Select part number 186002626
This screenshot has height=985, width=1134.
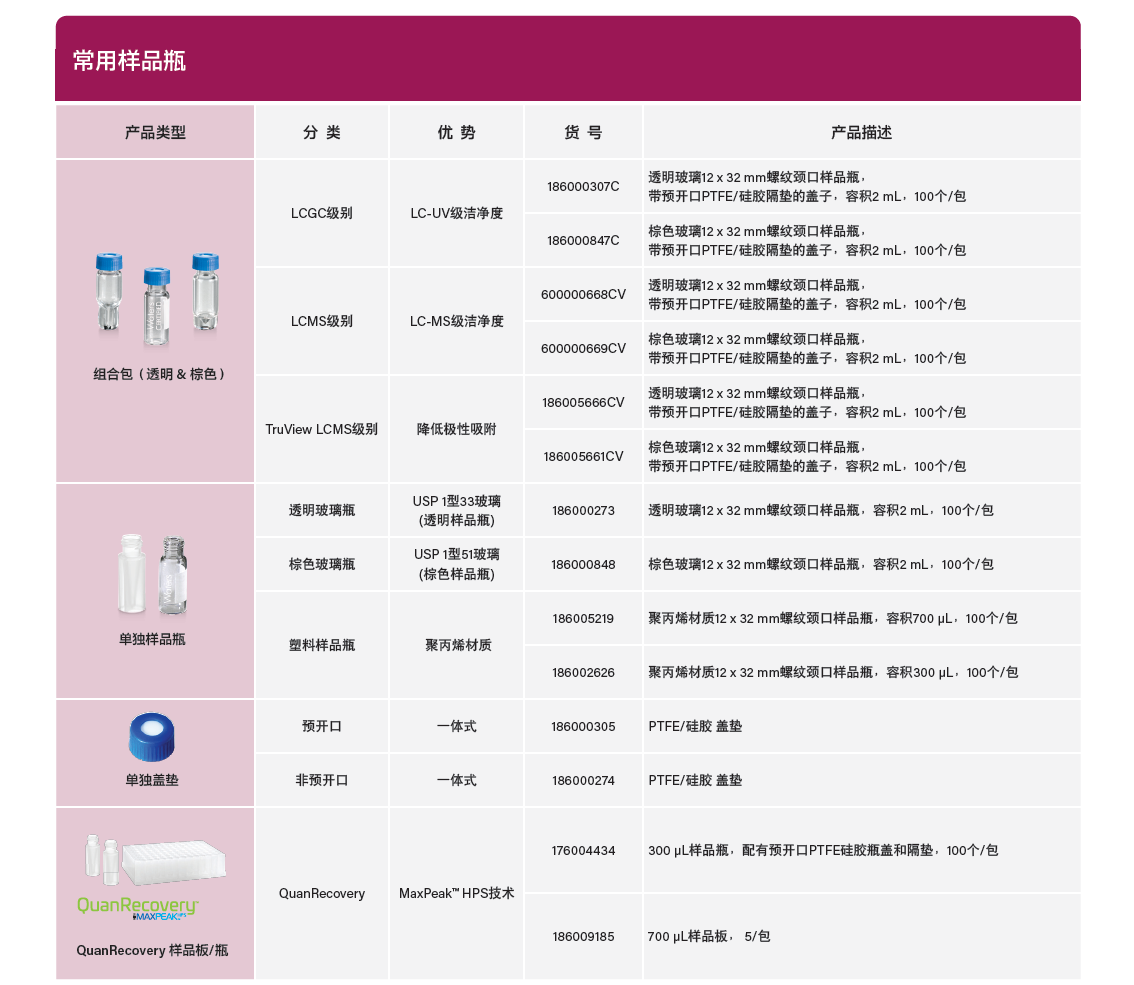(x=583, y=673)
